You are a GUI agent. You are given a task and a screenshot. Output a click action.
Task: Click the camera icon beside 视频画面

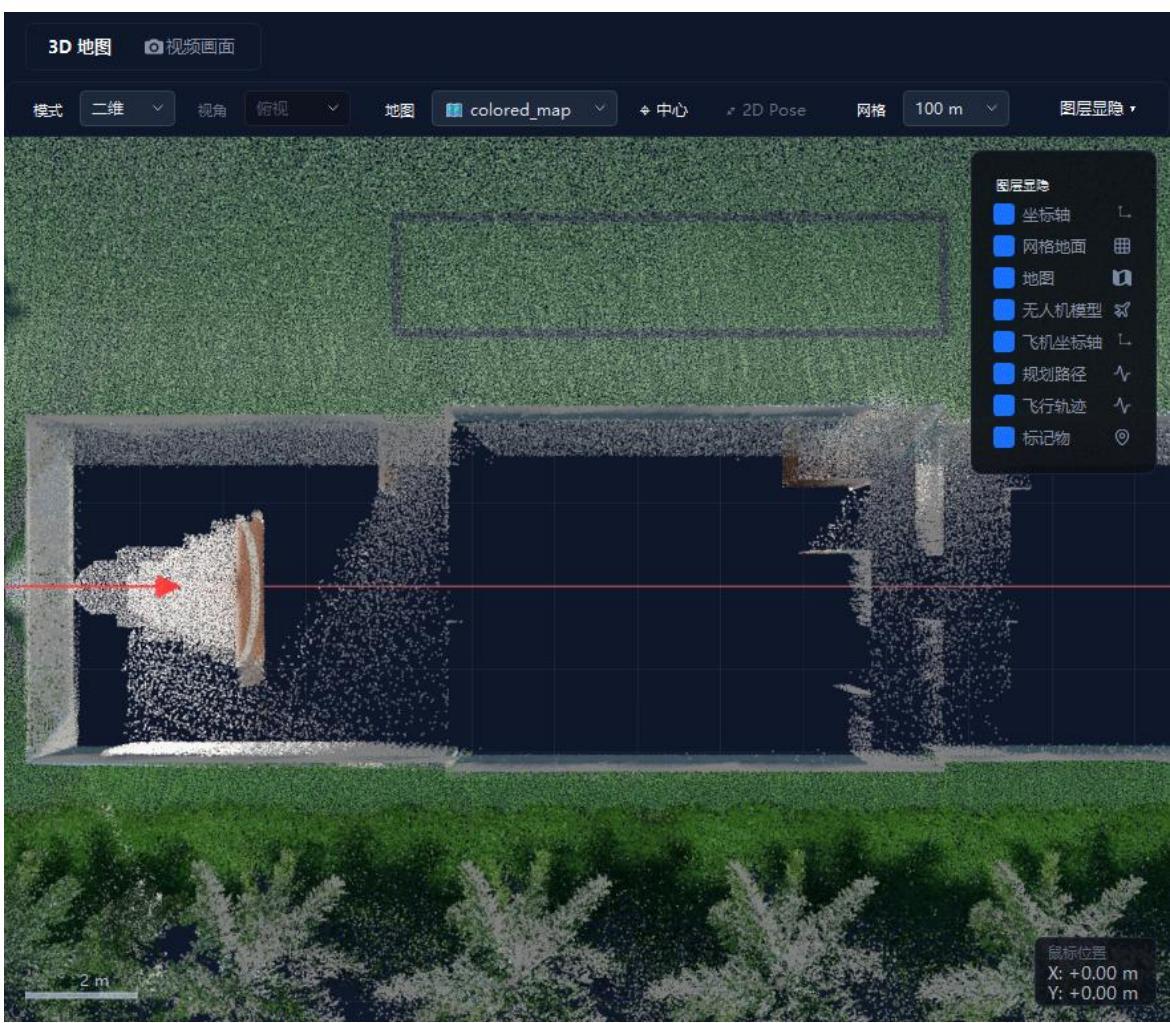coord(153,47)
